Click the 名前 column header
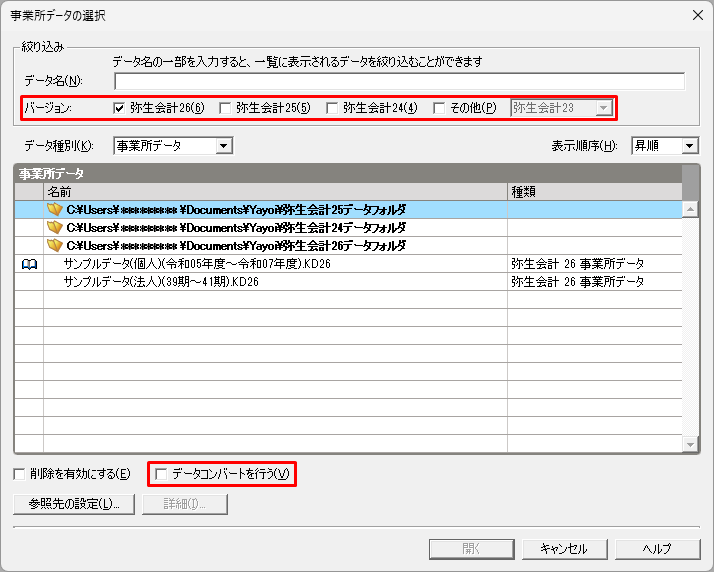714x572 pixels. [x=275, y=191]
